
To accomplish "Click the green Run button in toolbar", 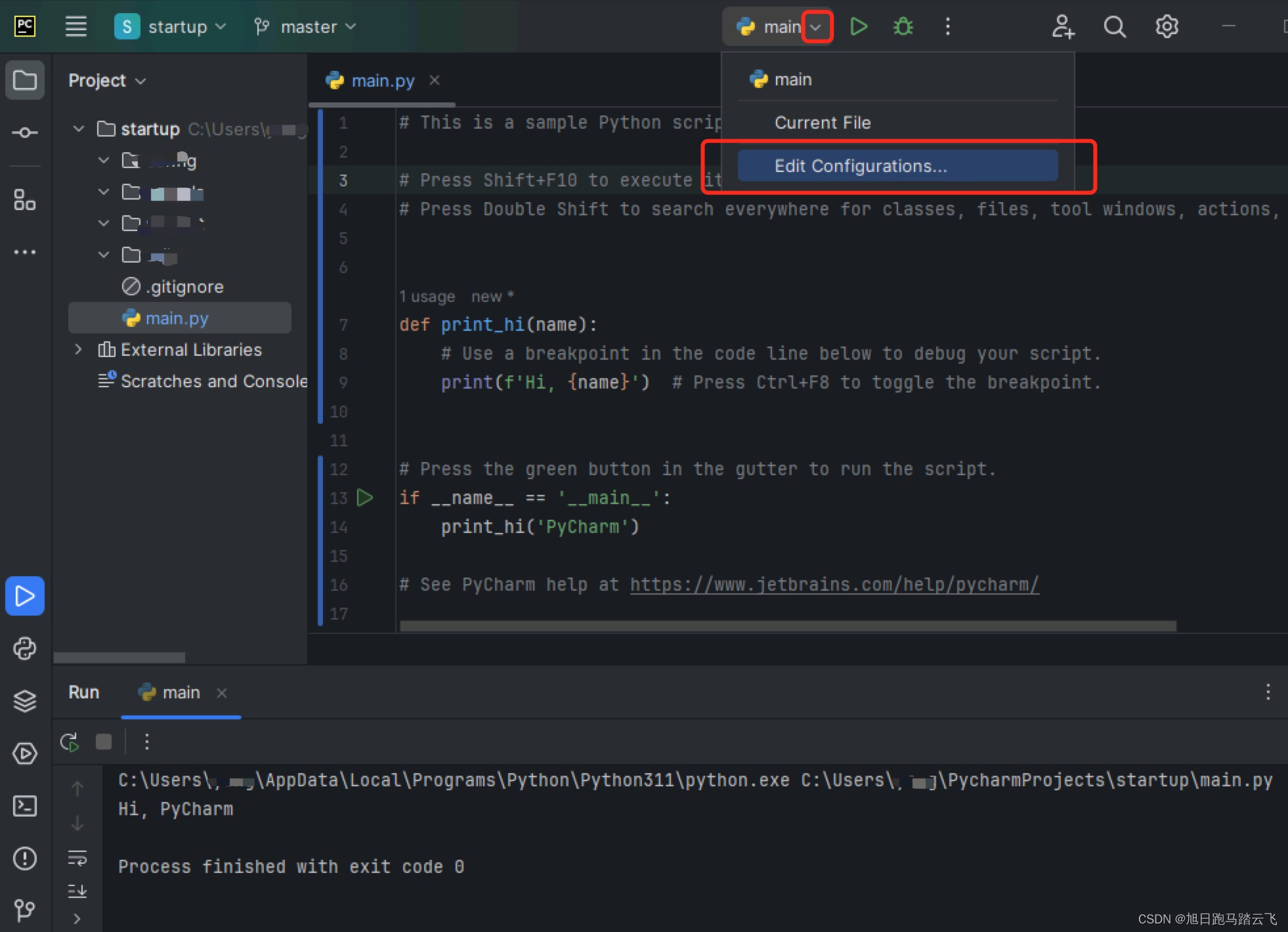I will tap(858, 27).
